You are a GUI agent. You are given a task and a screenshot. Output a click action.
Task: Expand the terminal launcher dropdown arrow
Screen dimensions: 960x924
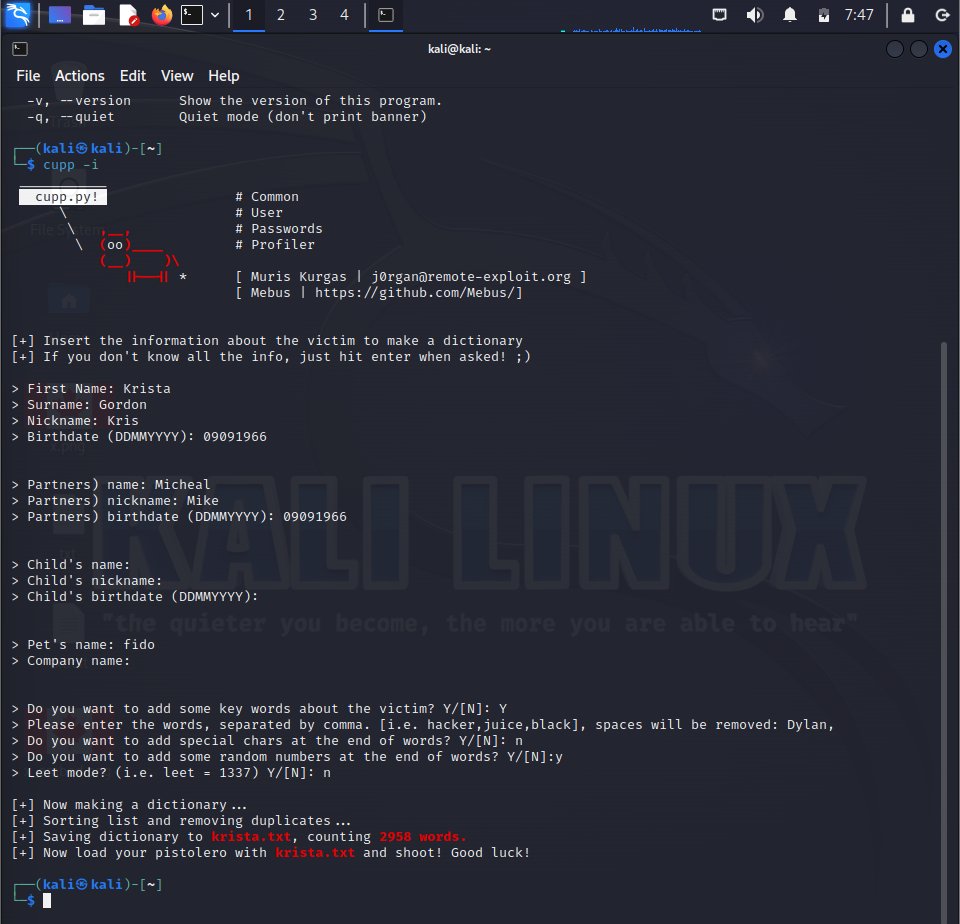pyautogui.click(x=215, y=15)
